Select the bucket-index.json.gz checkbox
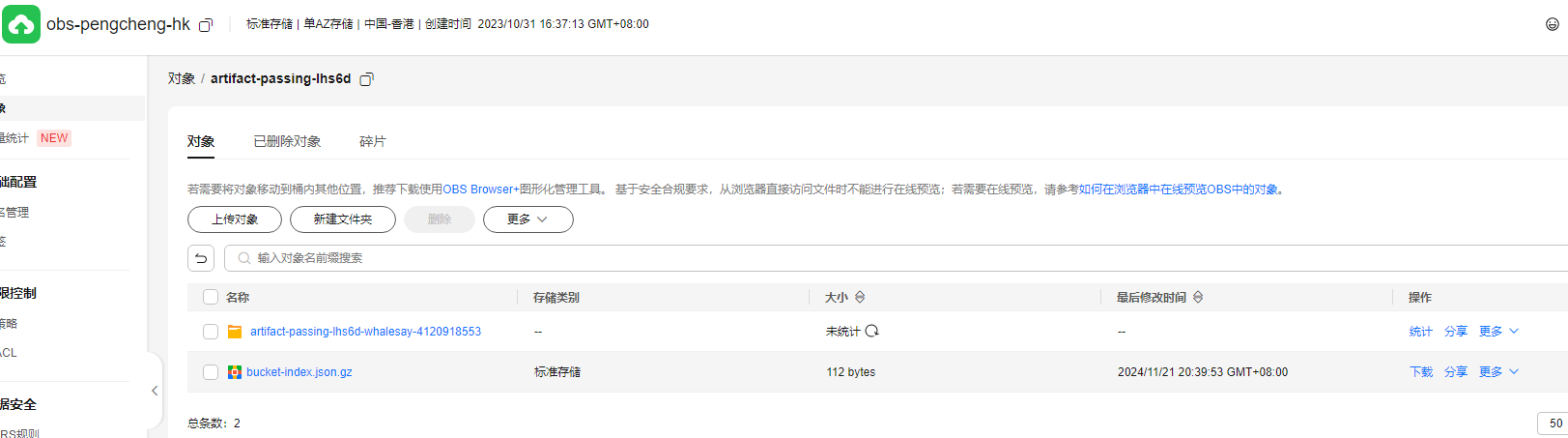The image size is (1568, 438). click(211, 372)
